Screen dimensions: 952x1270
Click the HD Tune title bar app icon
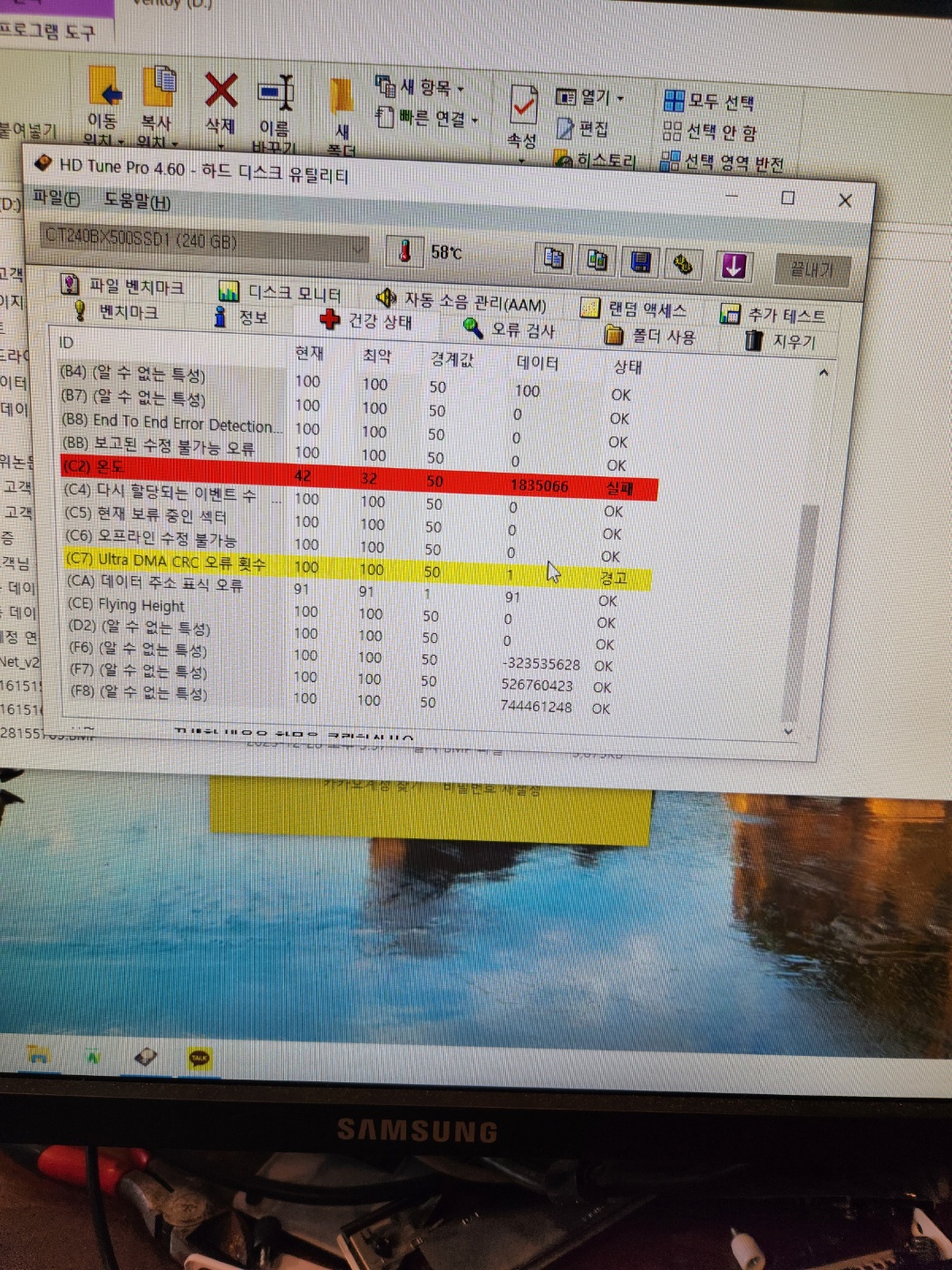pos(43,163)
